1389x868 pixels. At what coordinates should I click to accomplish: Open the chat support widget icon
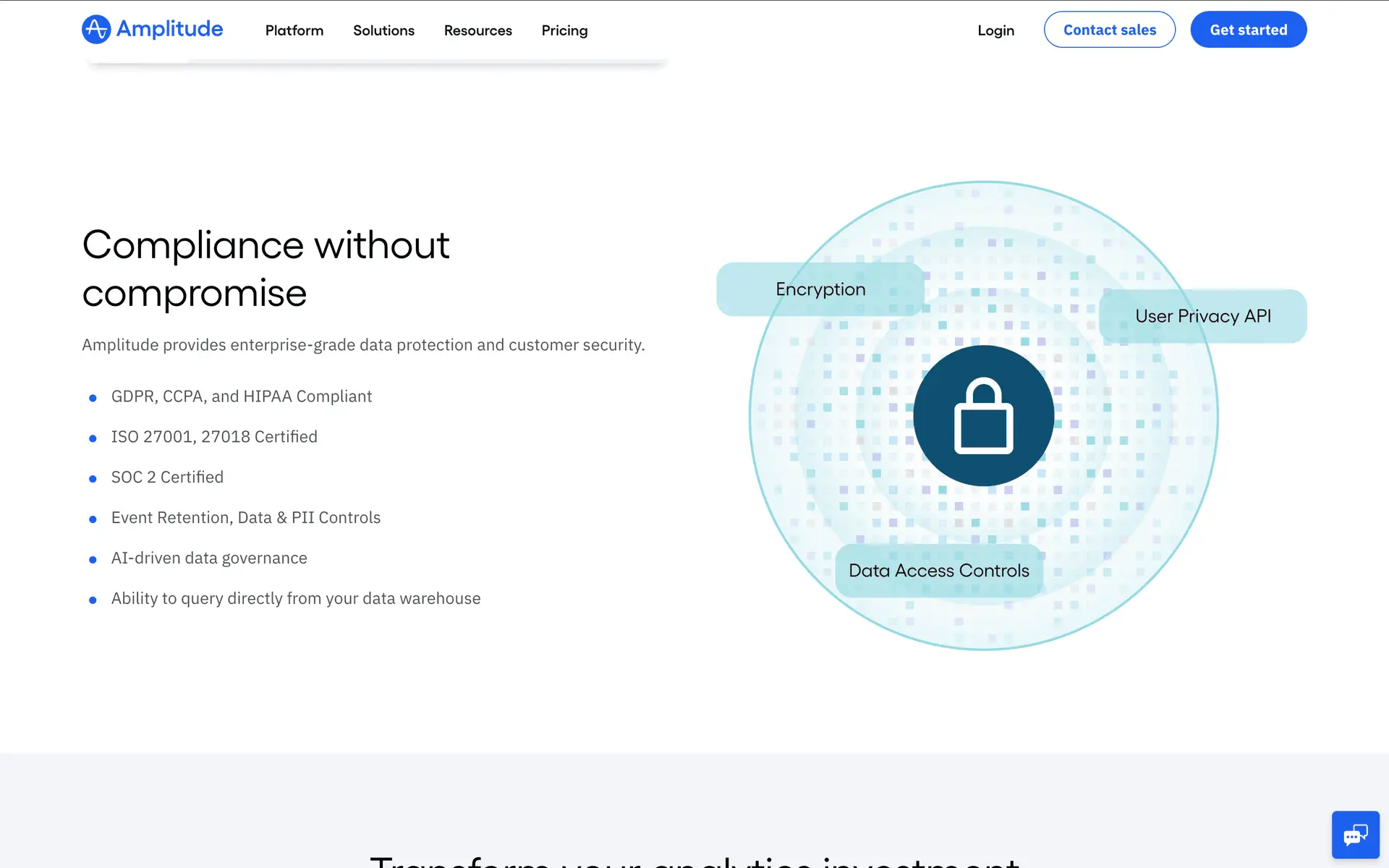coord(1355,835)
